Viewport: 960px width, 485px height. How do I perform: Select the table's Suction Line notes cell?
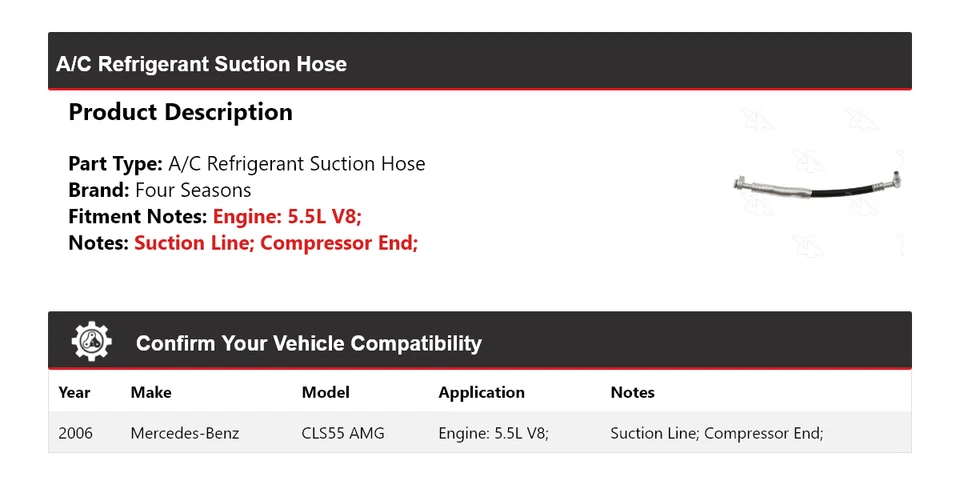pyautogui.click(x=716, y=433)
